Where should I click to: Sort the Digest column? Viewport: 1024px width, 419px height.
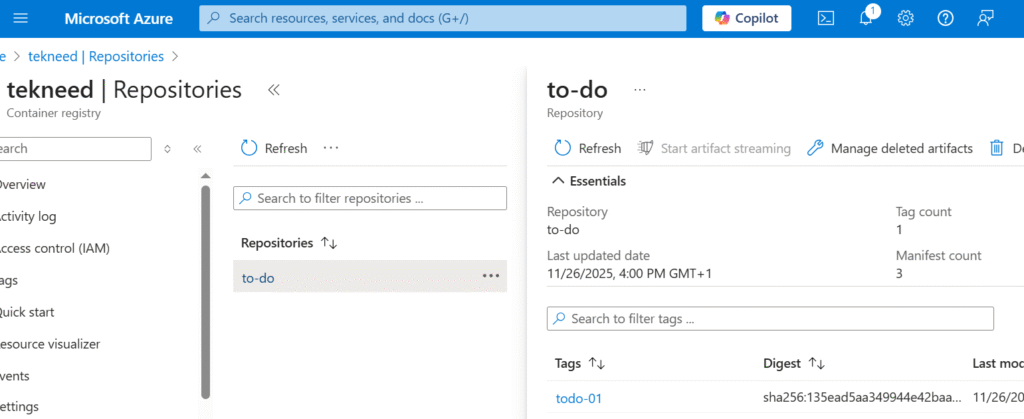coord(816,363)
